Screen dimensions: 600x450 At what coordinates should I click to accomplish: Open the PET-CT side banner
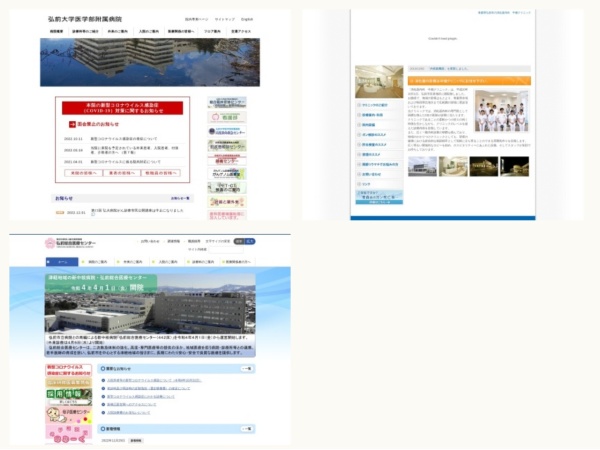(227, 188)
